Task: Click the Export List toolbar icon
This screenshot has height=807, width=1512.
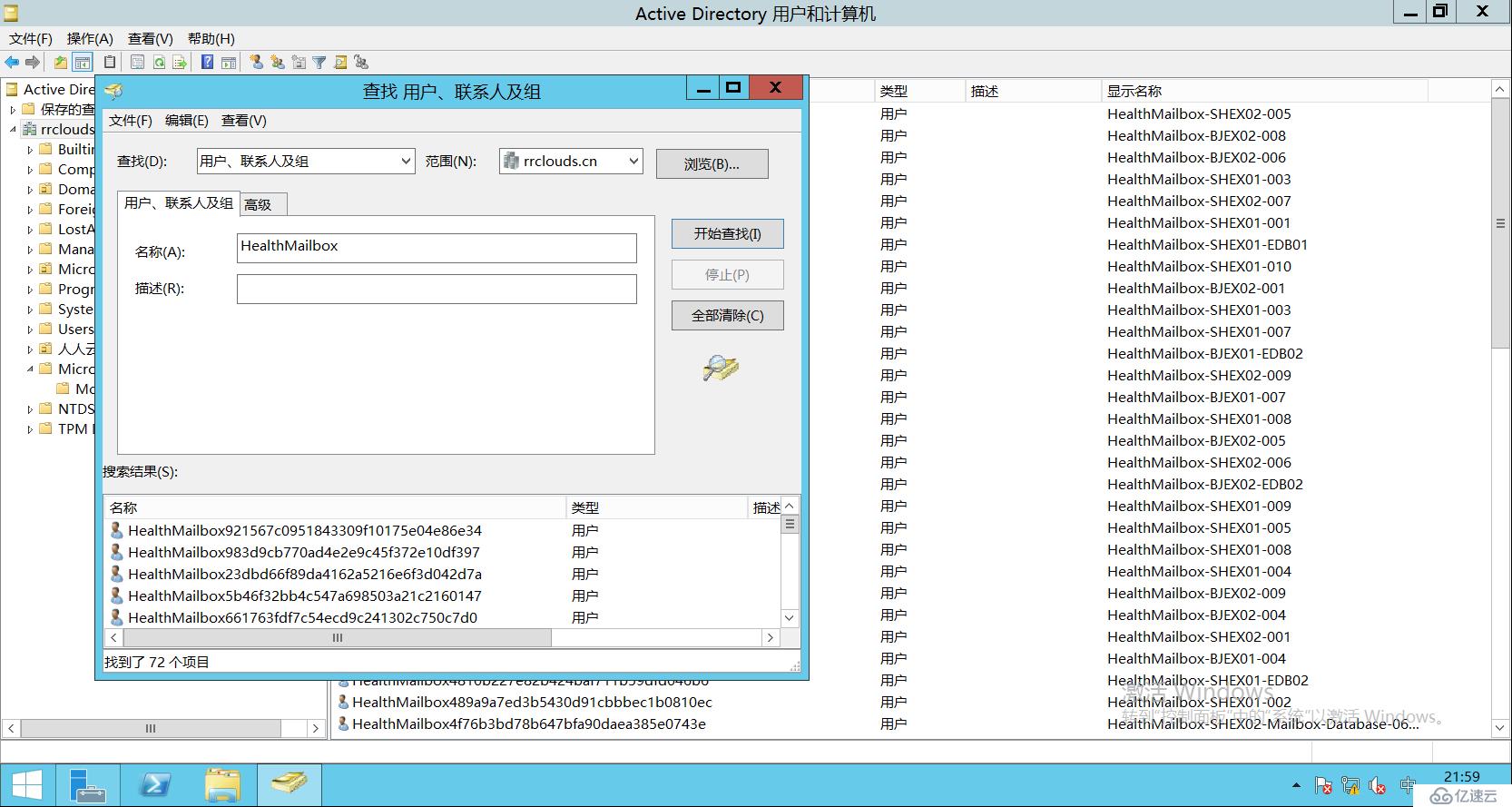Action: 180,63
